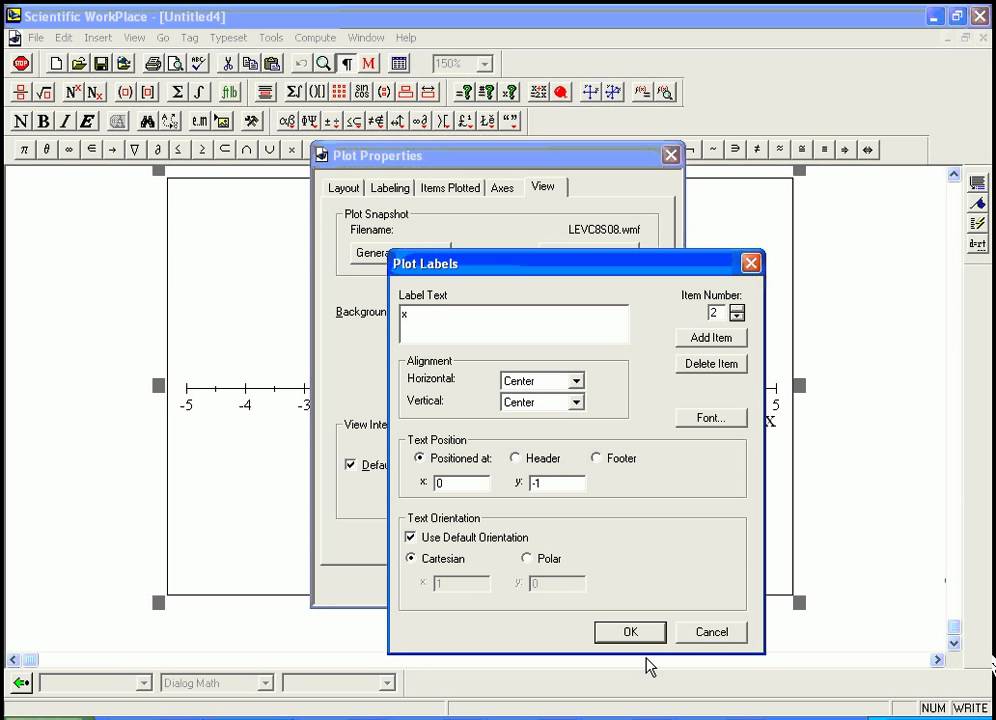The image size is (996, 720).
Task: Toggle Default checkbox in View Intervals
Action: tap(350, 465)
